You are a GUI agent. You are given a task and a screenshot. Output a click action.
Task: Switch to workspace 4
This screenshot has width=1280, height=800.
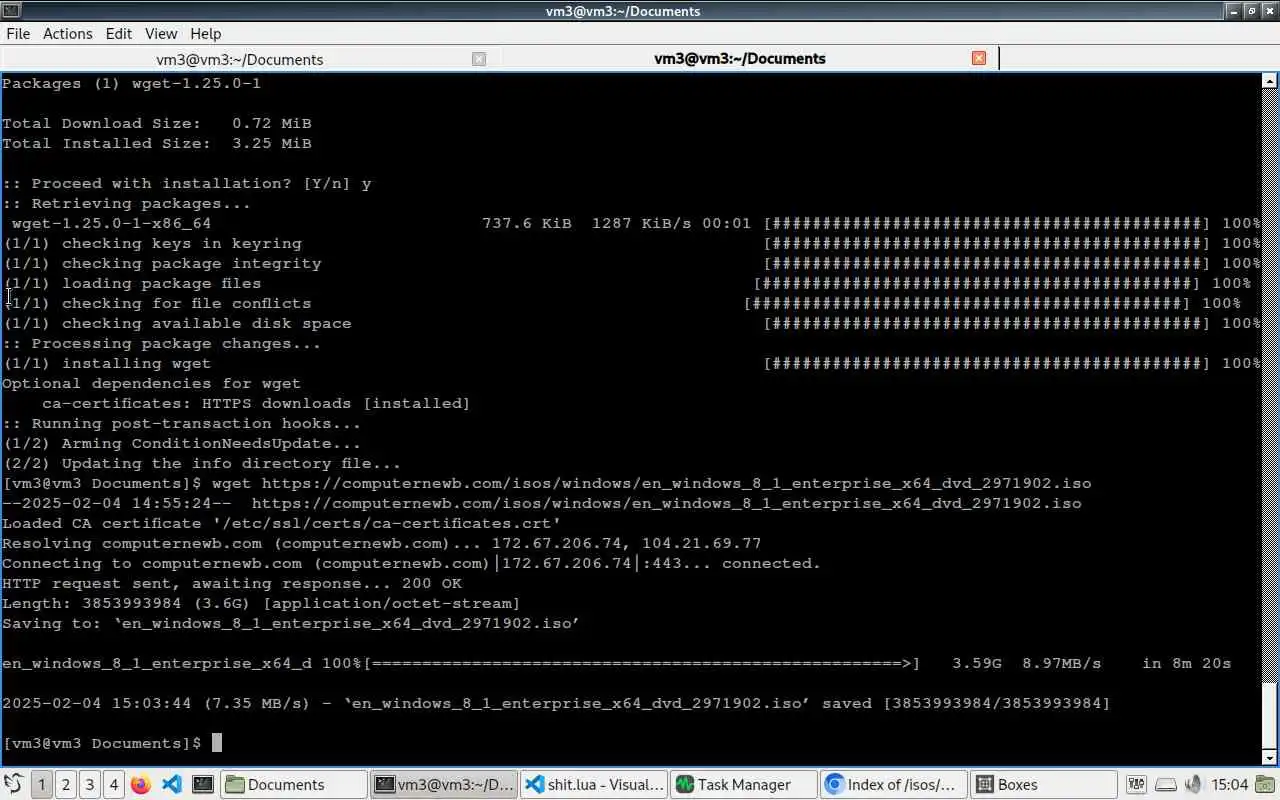pos(113,784)
